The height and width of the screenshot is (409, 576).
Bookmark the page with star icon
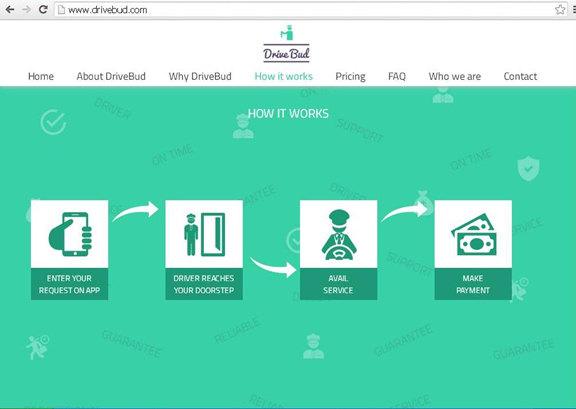(x=560, y=10)
